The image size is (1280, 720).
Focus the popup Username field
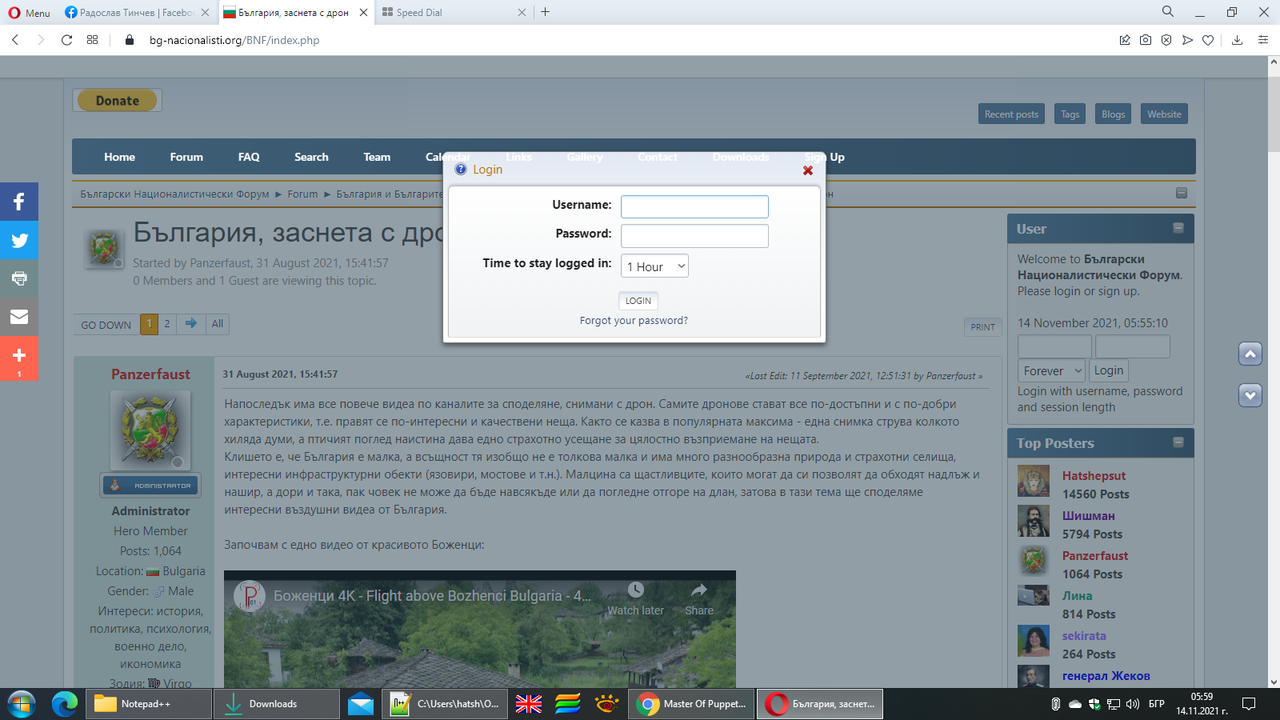tap(694, 206)
